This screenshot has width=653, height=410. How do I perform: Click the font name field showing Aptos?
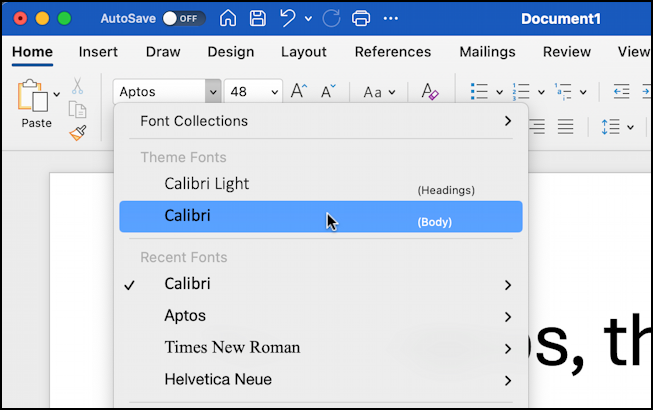pyautogui.click(x=159, y=92)
